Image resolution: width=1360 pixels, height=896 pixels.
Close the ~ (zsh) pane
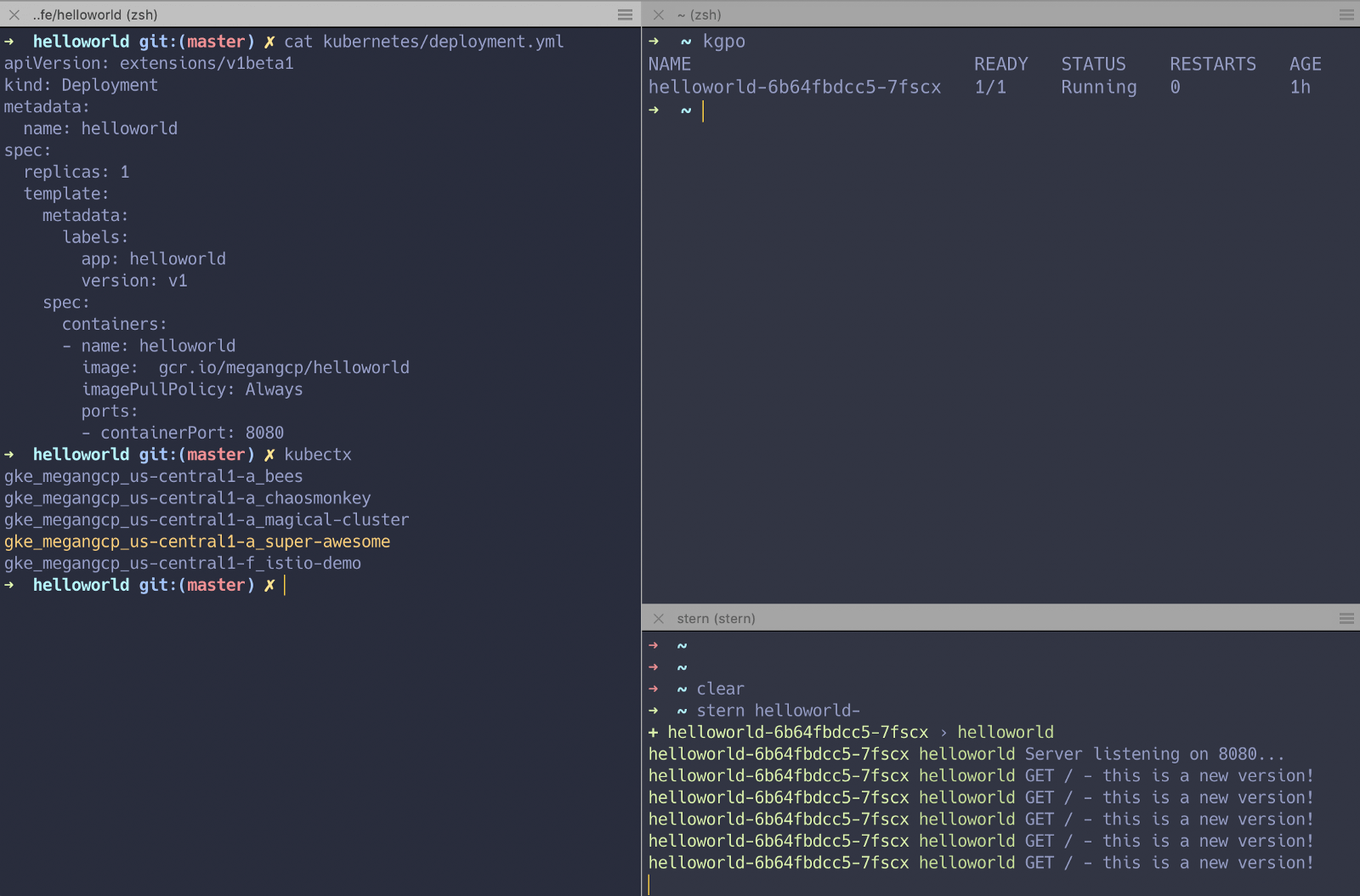(x=658, y=14)
